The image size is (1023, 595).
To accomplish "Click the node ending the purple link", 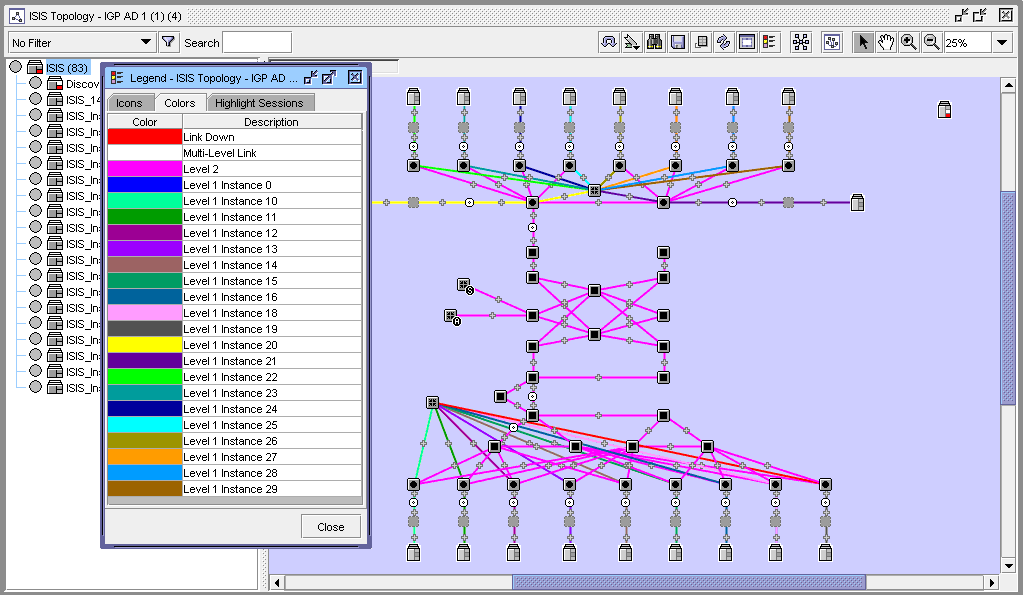I will pos(857,203).
